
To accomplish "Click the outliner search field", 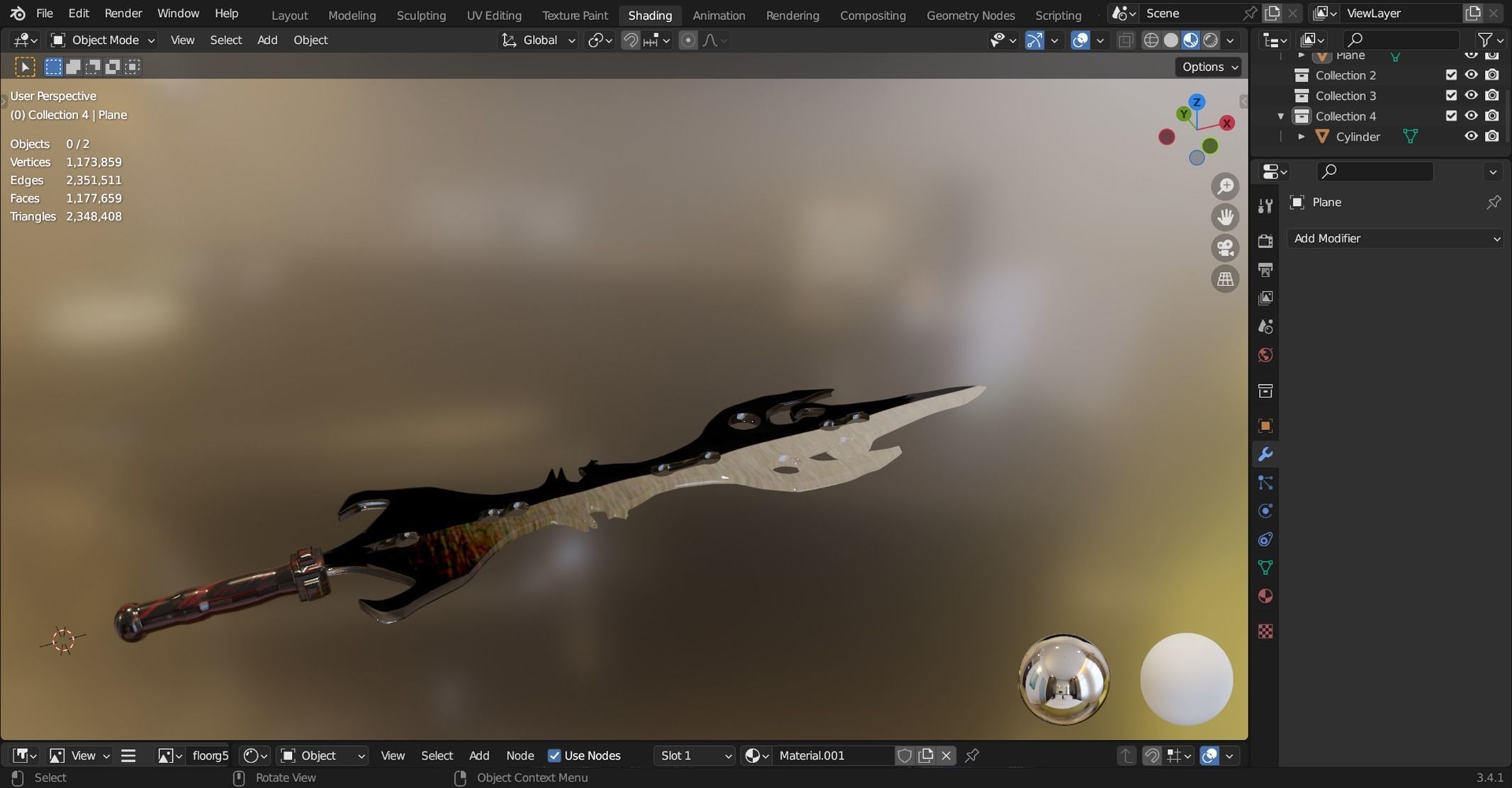I will [x=1401, y=40].
